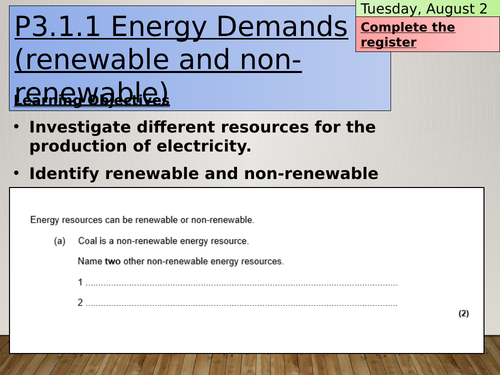Click 'Energy resources can be renewable or non-renewable.'

pyautogui.click(x=142, y=220)
